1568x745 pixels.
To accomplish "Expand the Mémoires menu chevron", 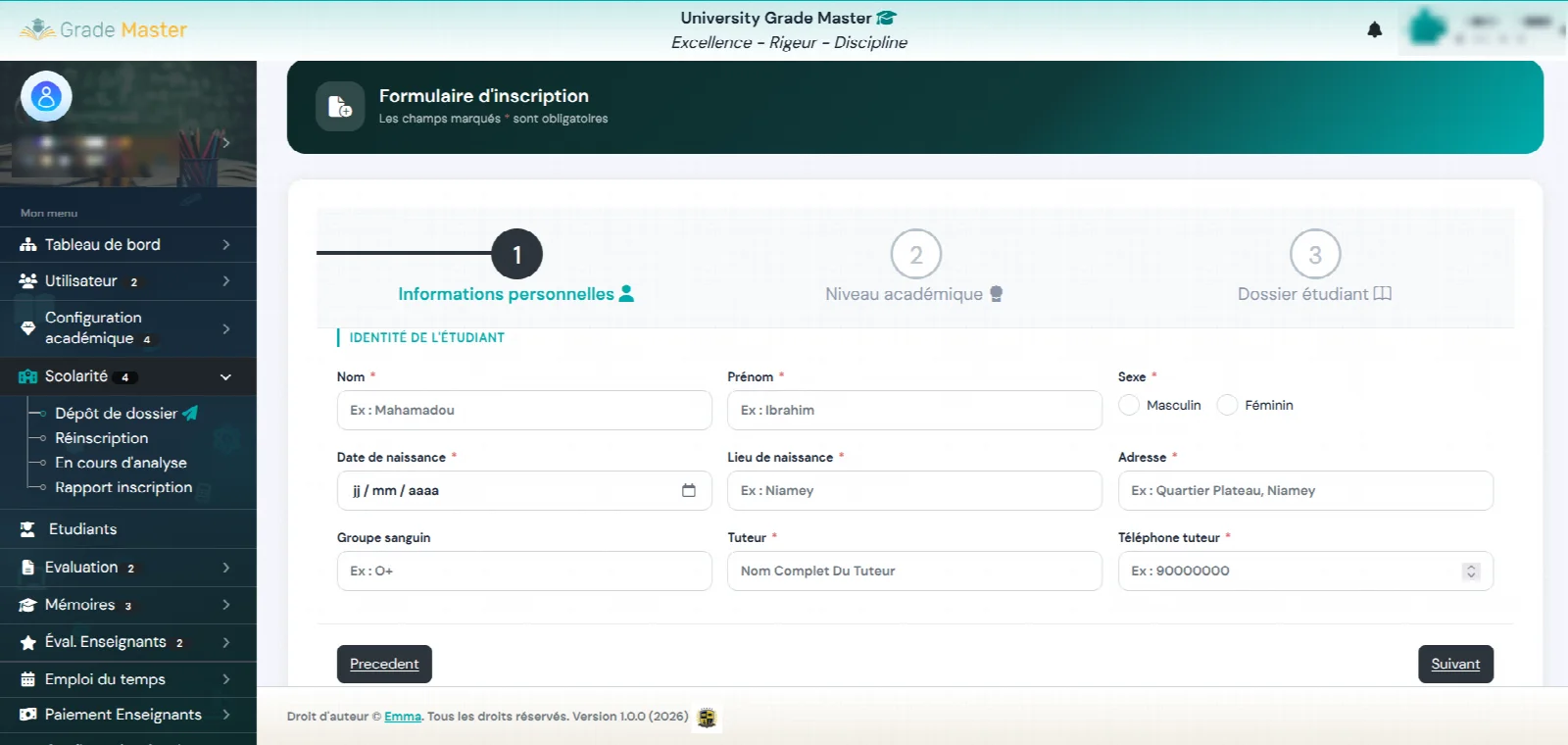I will (x=226, y=605).
